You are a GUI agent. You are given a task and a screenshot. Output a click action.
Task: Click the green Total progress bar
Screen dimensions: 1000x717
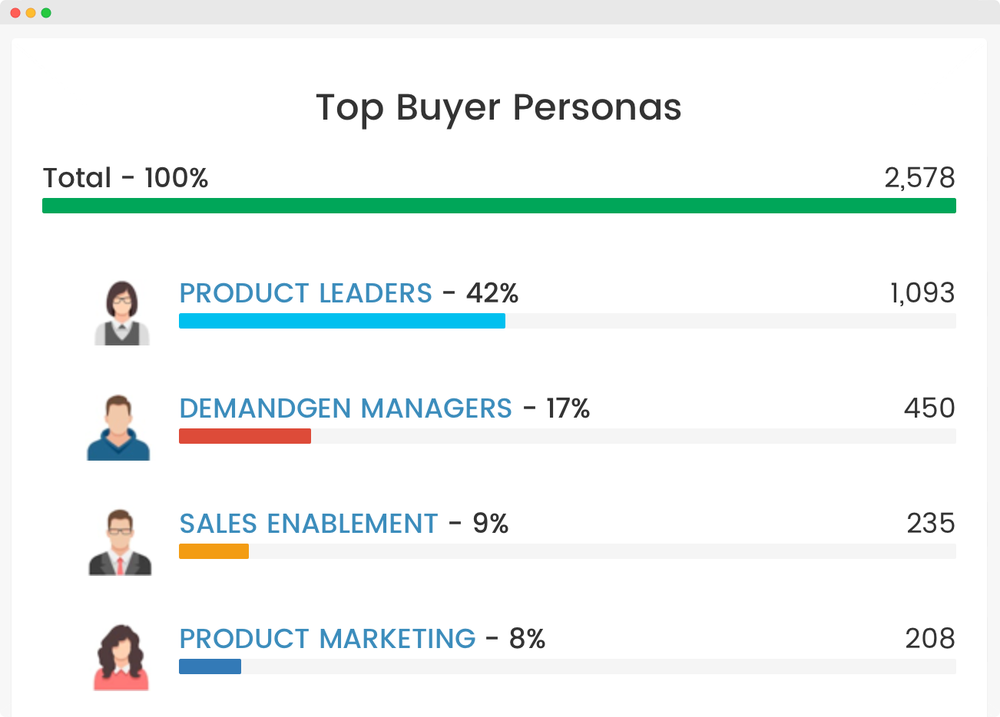(499, 205)
